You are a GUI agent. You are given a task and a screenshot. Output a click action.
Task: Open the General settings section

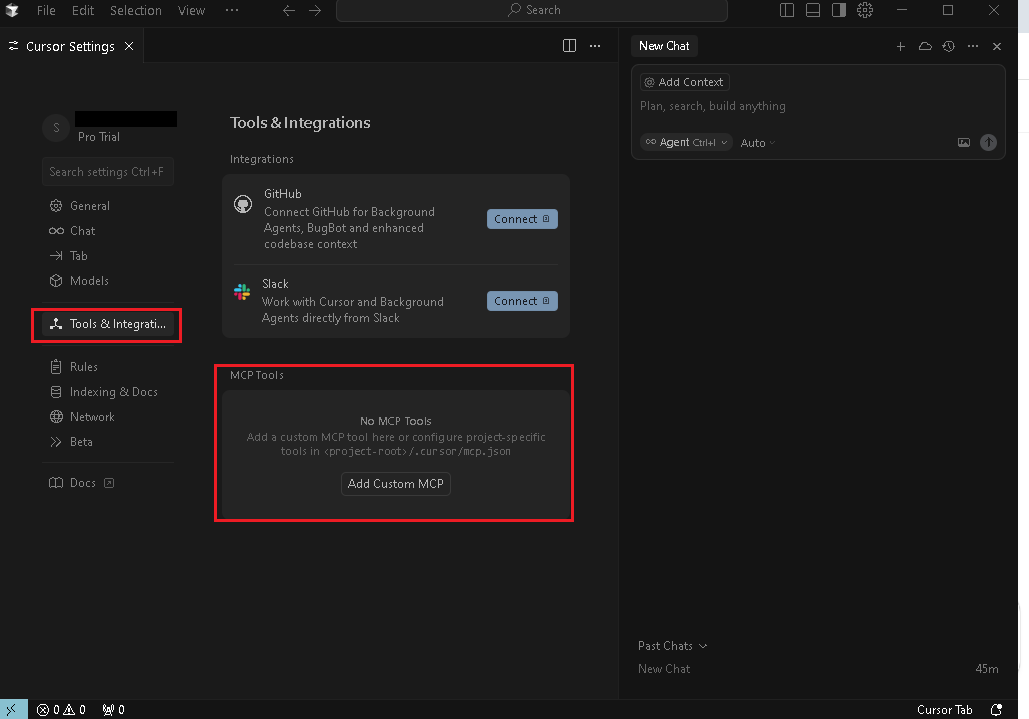click(x=89, y=206)
